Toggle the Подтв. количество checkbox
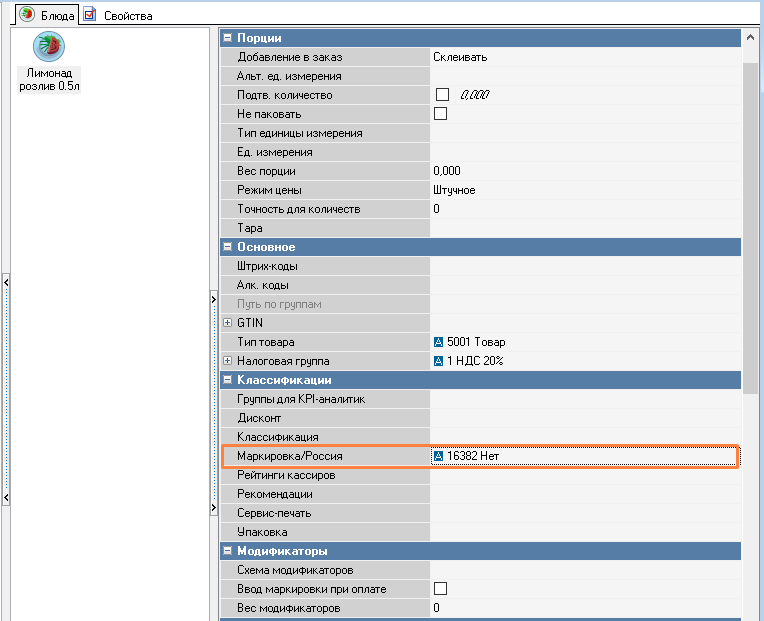Image resolution: width=764 pixels, height=621 pixels. (x=441, y=95)
